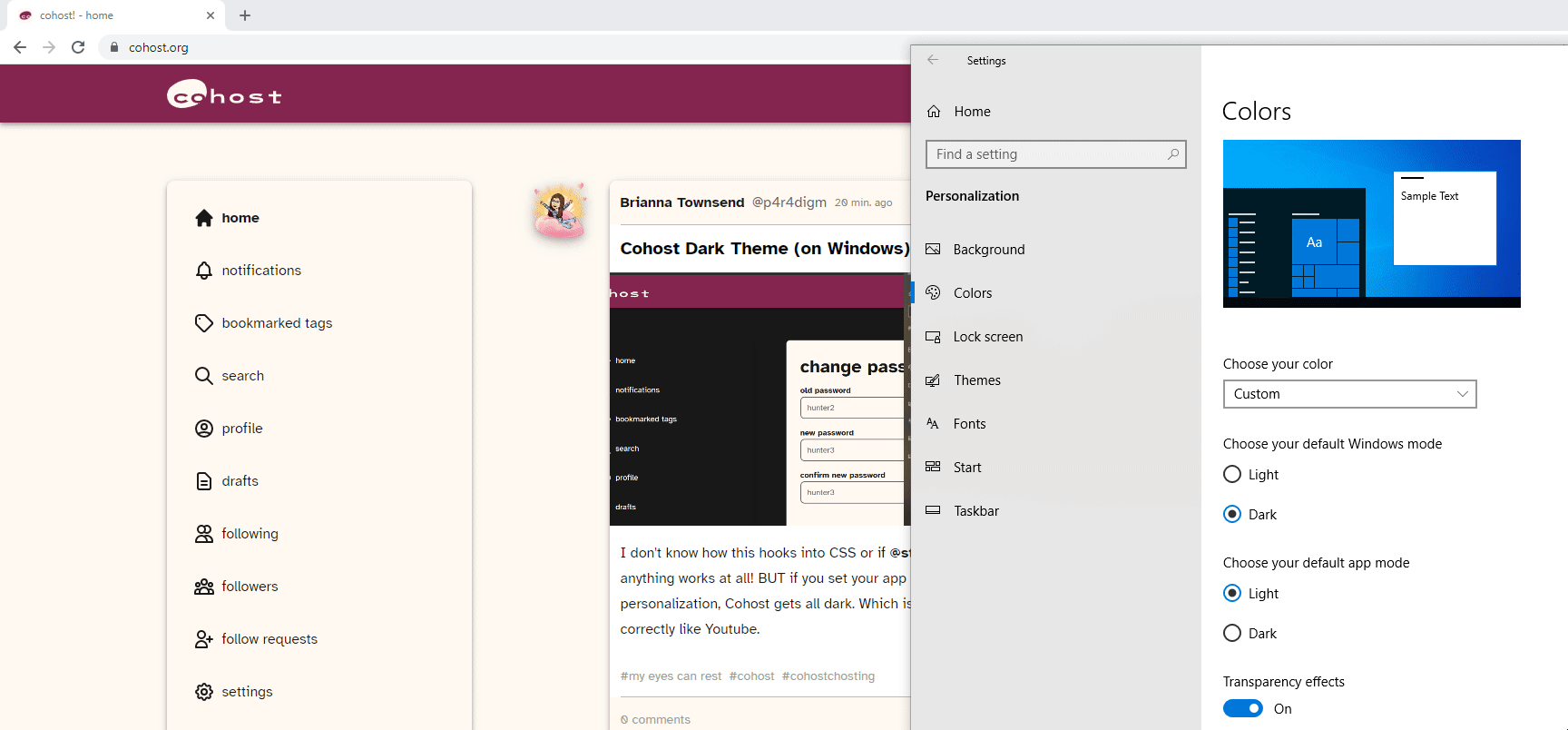The image size is (1568, 730).
Task: Click the Settings window back arrow
Action: (933, 60)
